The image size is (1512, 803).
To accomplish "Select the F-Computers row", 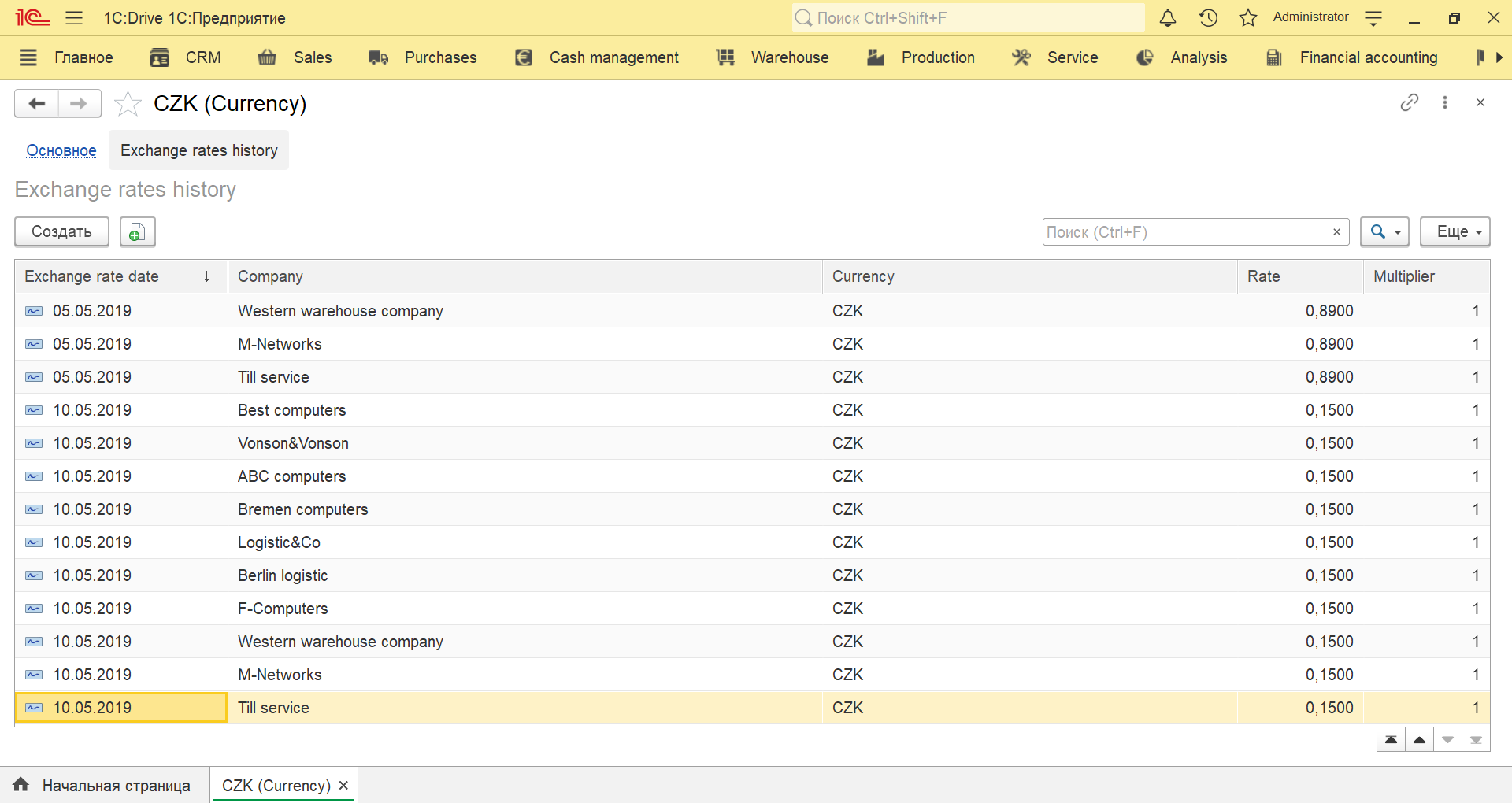I will (752, 609).
